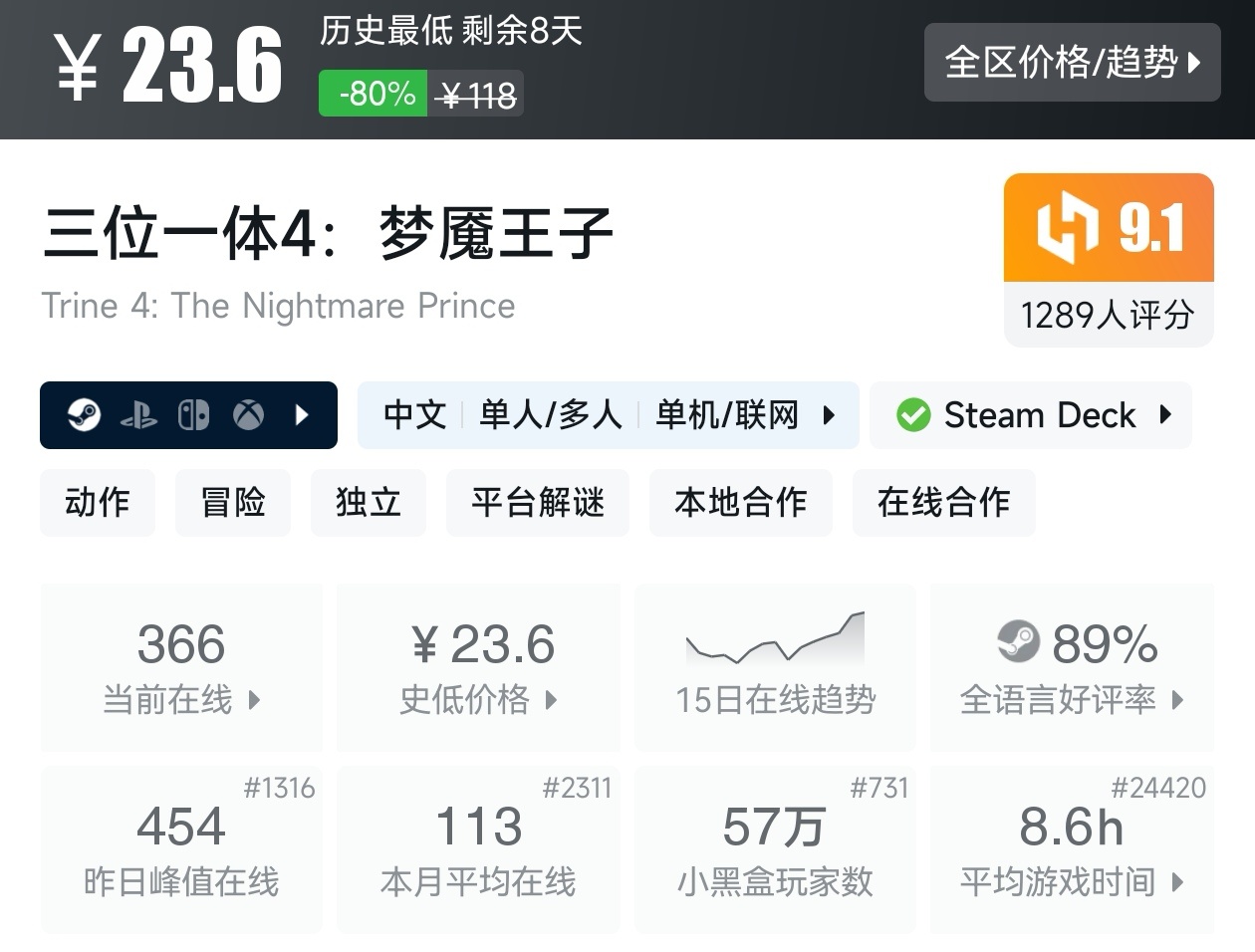Click the Nintendo Switch platform icon

[193, 415]
